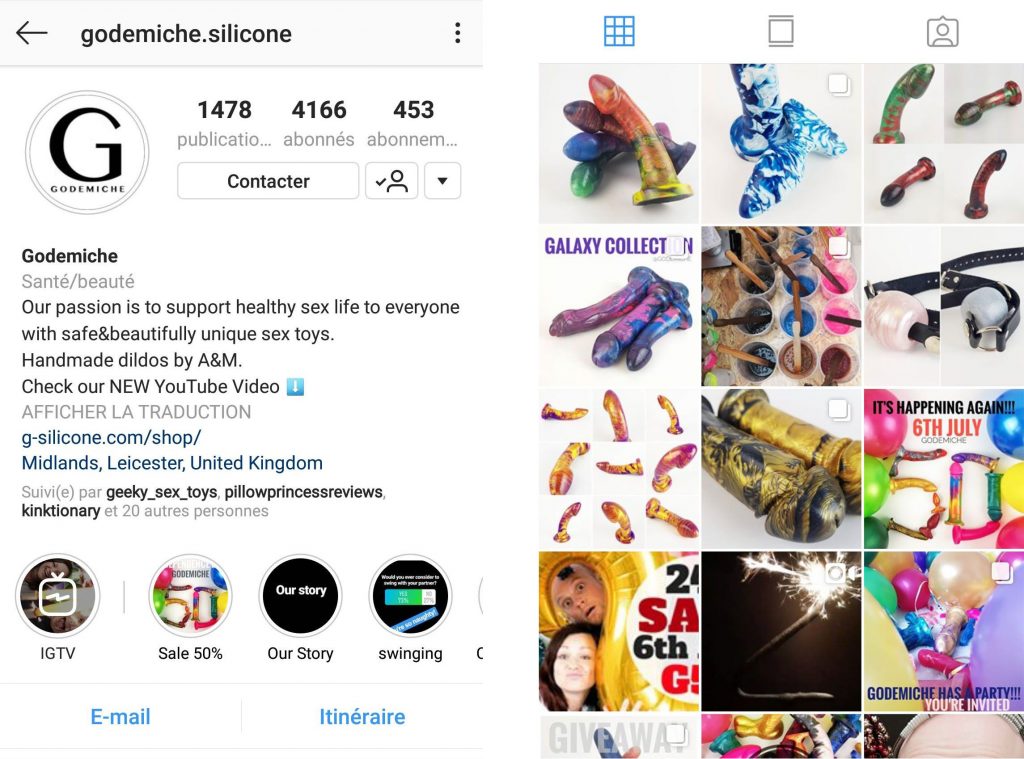Go back using the arrow icon
Viewport: 1024px width, 759px height.
click(x=31, y=33)
